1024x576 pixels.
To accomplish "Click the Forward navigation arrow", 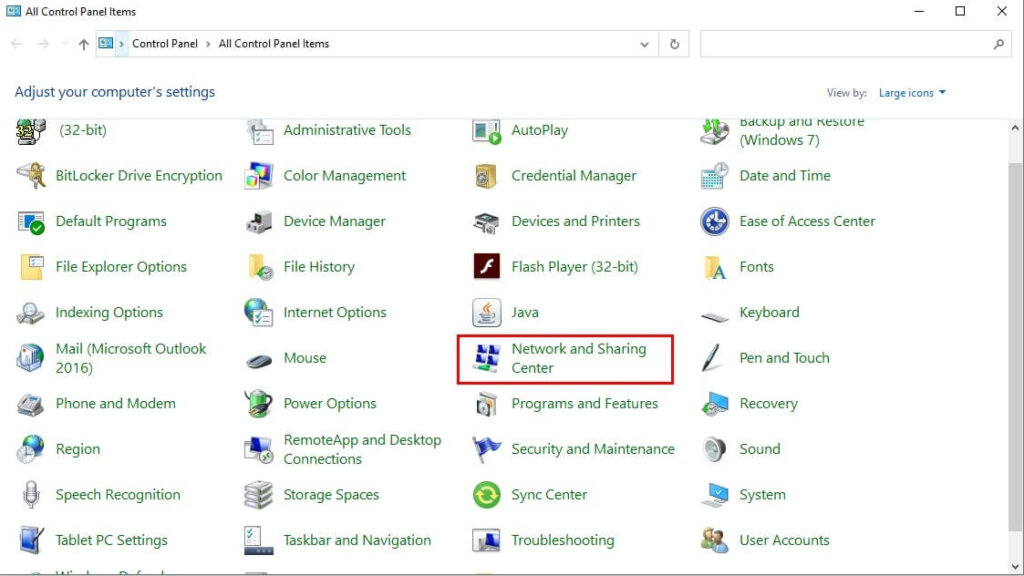I will pos(43,44).
